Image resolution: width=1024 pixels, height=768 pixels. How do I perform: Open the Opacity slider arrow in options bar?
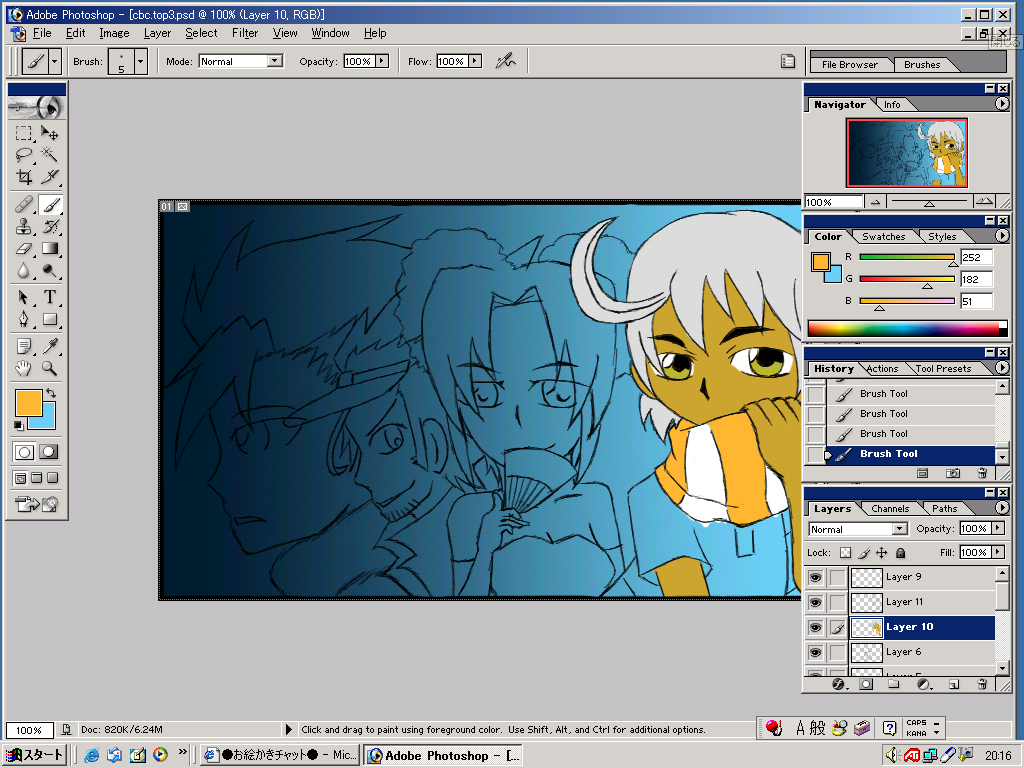point(382,61)
